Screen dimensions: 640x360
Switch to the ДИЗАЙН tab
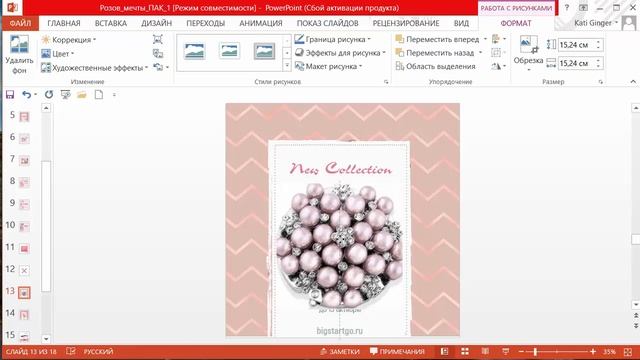click(156, 23)
